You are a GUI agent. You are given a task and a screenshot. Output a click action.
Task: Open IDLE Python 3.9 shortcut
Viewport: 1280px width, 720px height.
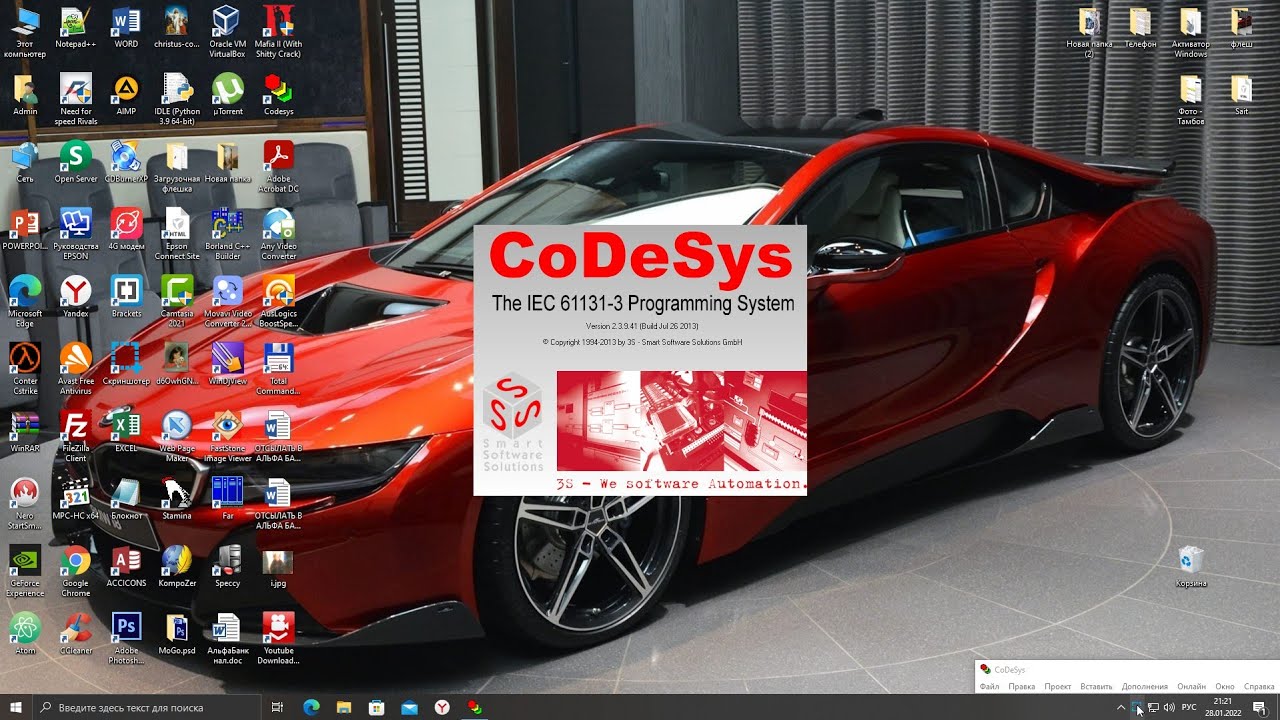tap(177, 101)
